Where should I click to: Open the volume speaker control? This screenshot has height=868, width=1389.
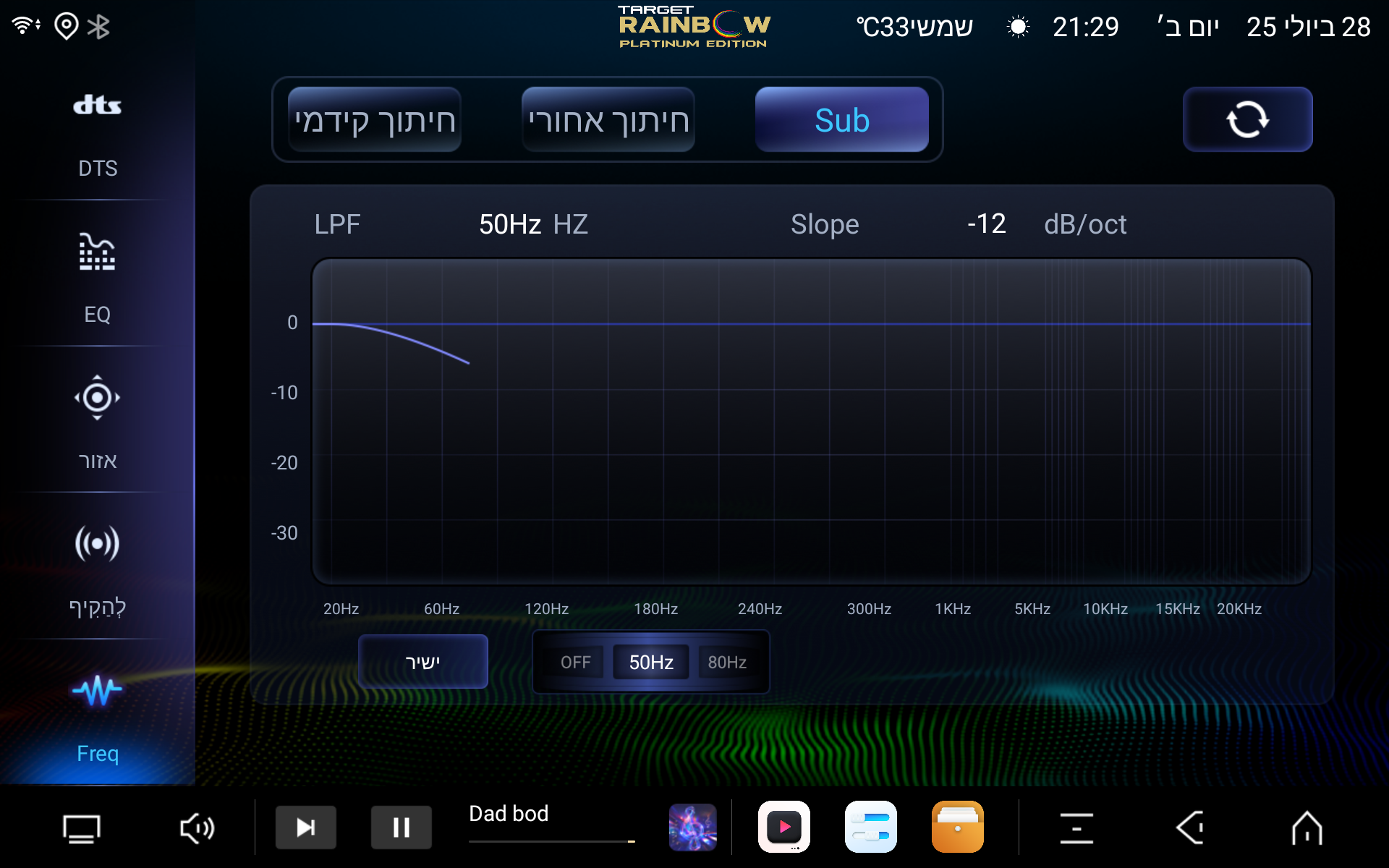click(197, 828)
